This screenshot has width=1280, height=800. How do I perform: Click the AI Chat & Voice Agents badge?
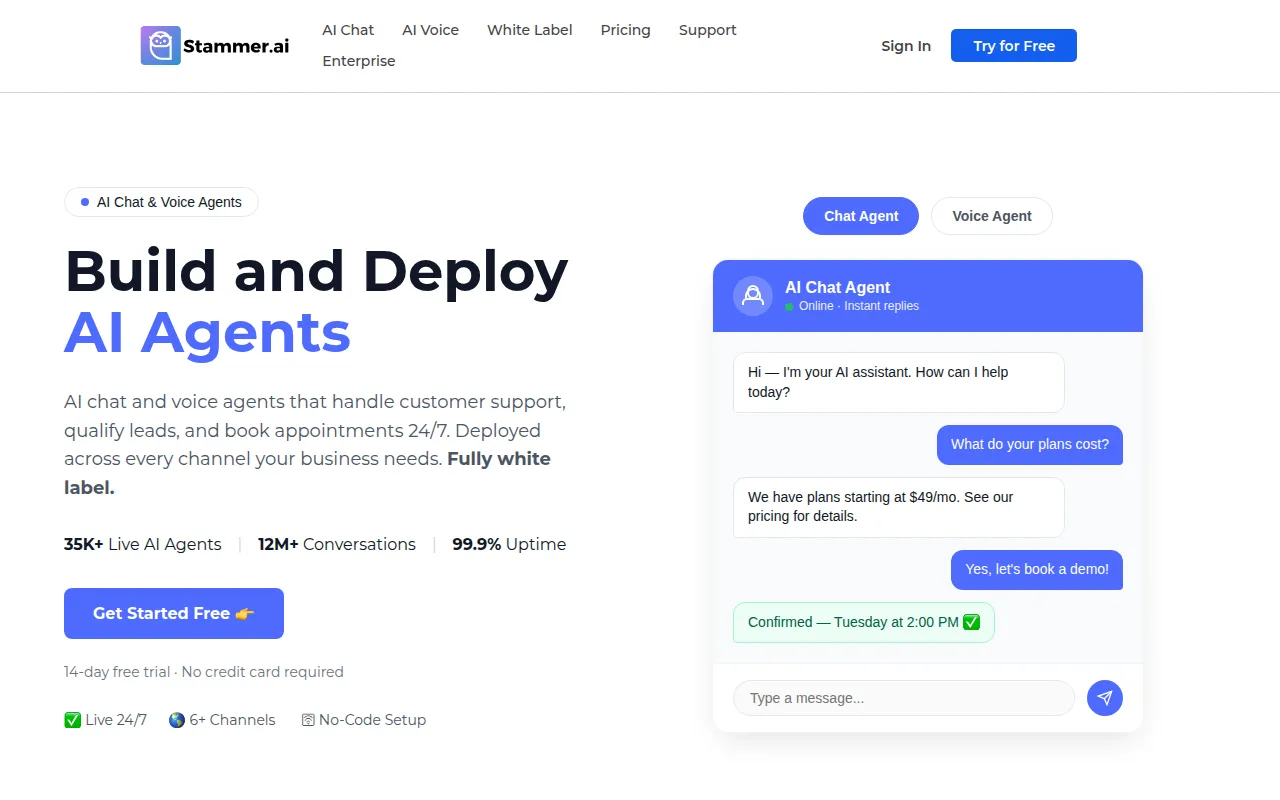pos(161,202)
